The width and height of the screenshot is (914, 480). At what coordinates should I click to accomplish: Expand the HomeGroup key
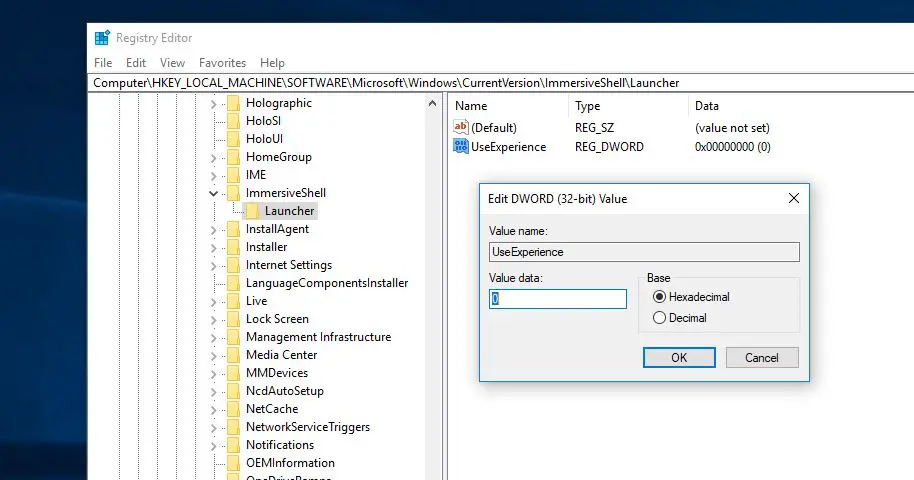pyautogui.click(x=213, y=158)
